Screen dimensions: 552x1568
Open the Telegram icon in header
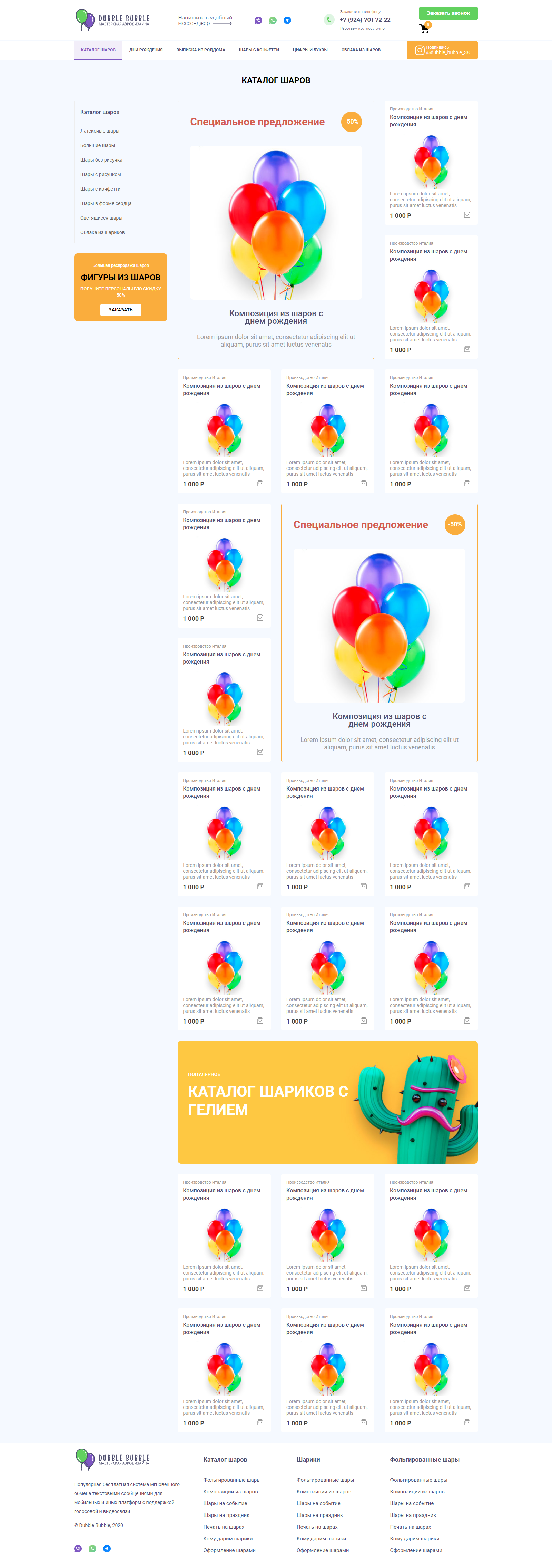(x=287, y=20)
